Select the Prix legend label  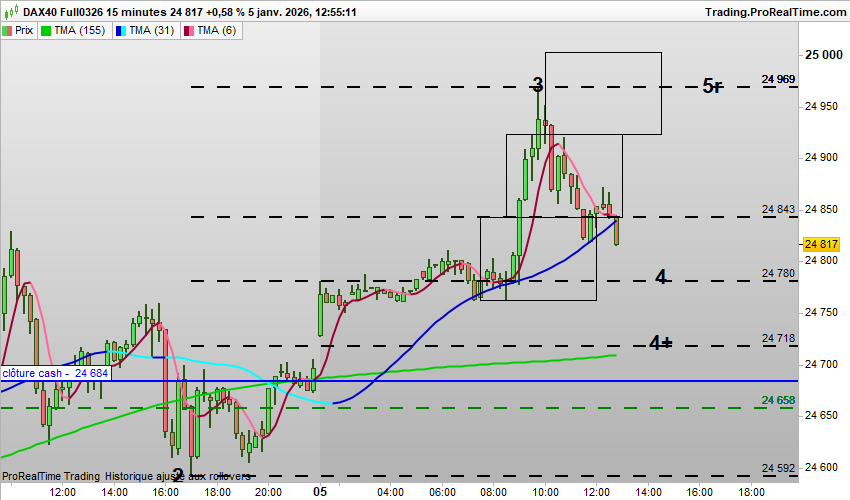(24, 30)
